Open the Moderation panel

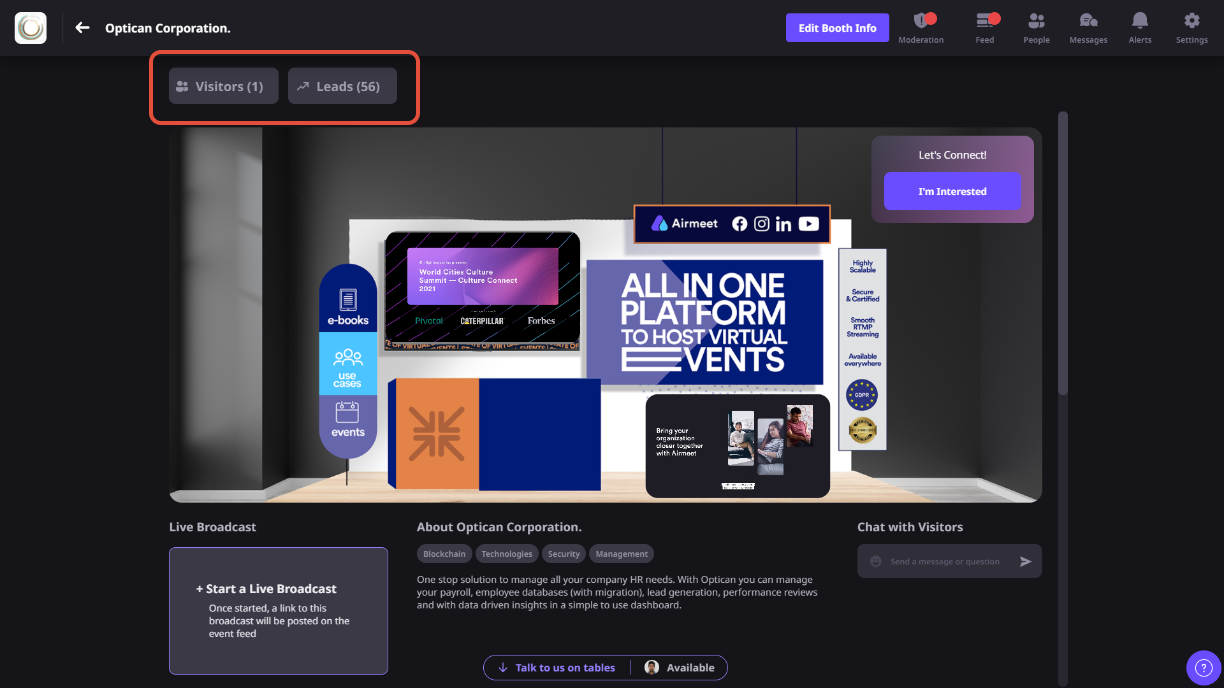pos(921,27)
